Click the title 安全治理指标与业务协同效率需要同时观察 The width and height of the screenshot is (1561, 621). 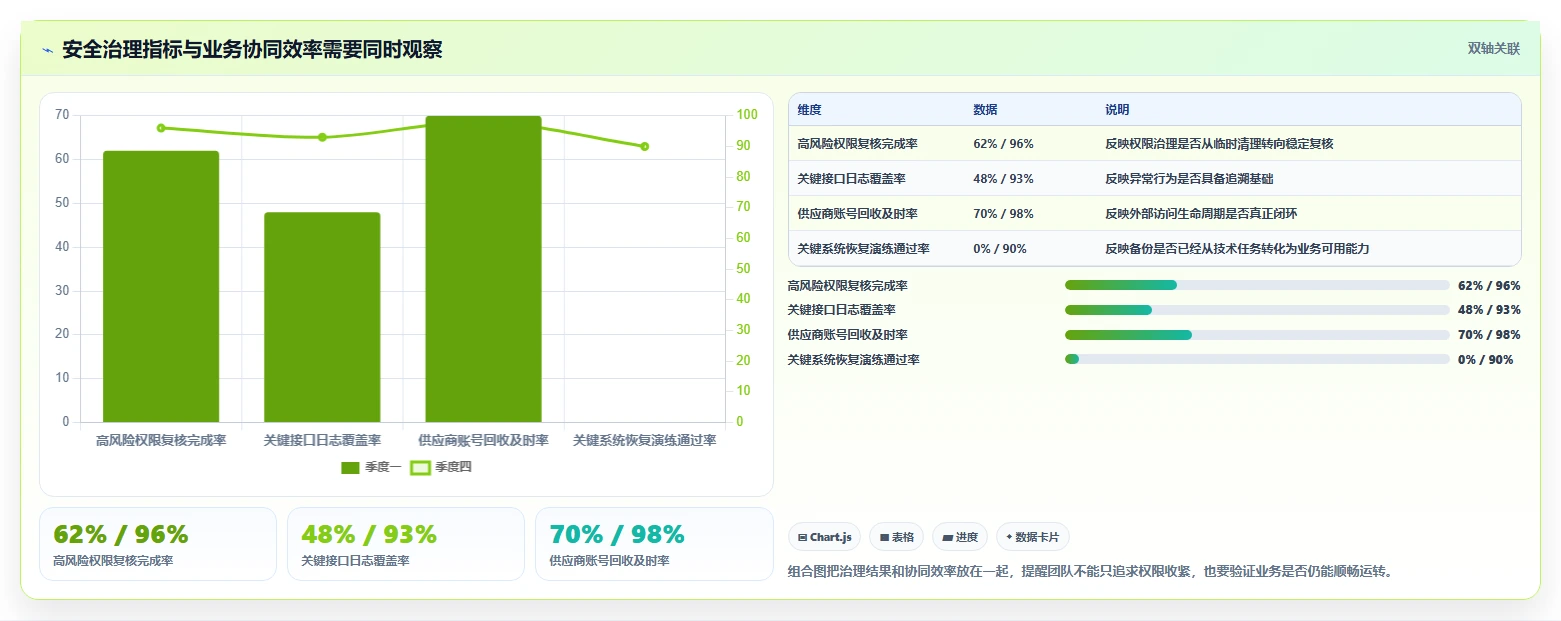pyautogui.click(x=252, y=50)
